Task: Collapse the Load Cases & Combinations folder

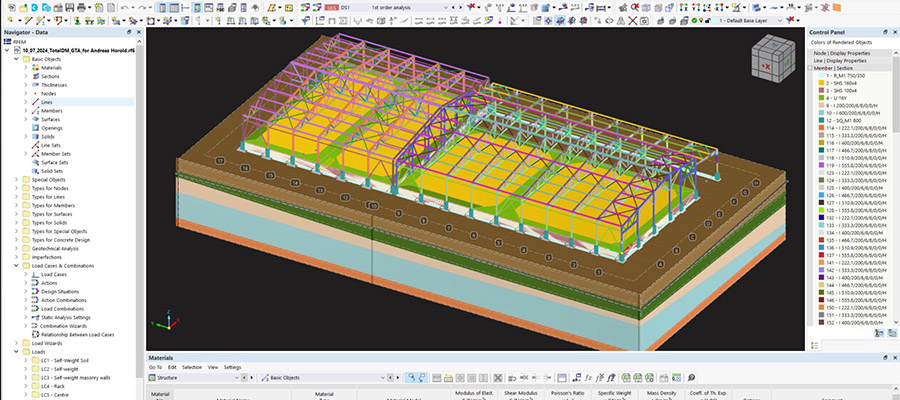Action: [14, 265]
